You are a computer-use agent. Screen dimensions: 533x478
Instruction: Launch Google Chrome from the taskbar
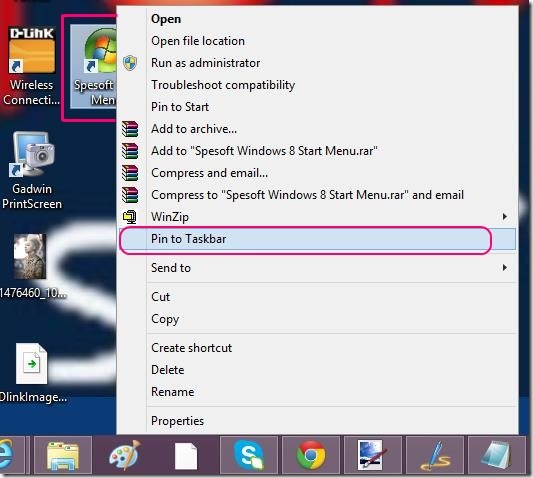[311, 455]
